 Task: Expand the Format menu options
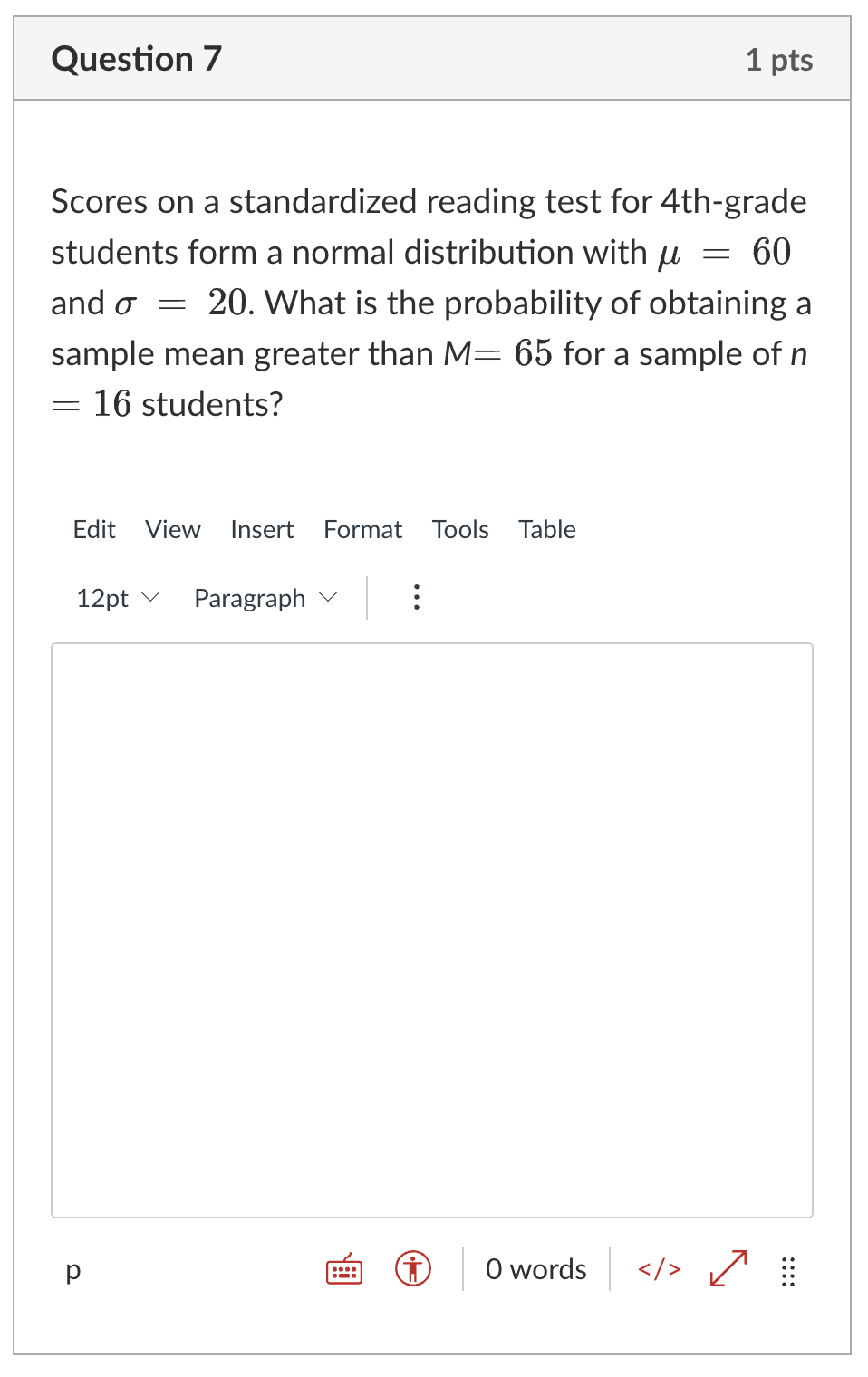[x=362, y=529]
